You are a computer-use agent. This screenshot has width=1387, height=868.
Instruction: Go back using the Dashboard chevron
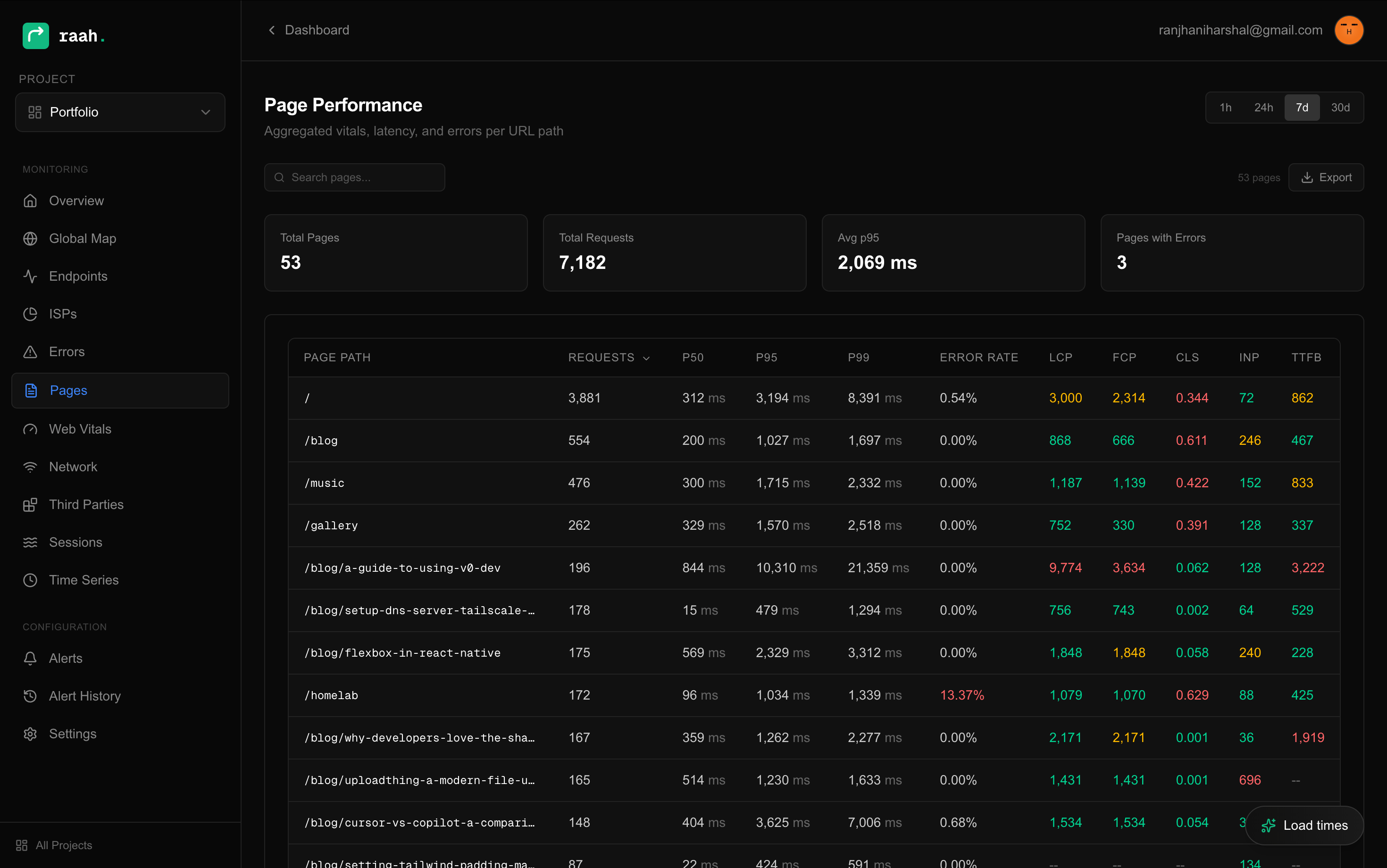pos(272,30)
